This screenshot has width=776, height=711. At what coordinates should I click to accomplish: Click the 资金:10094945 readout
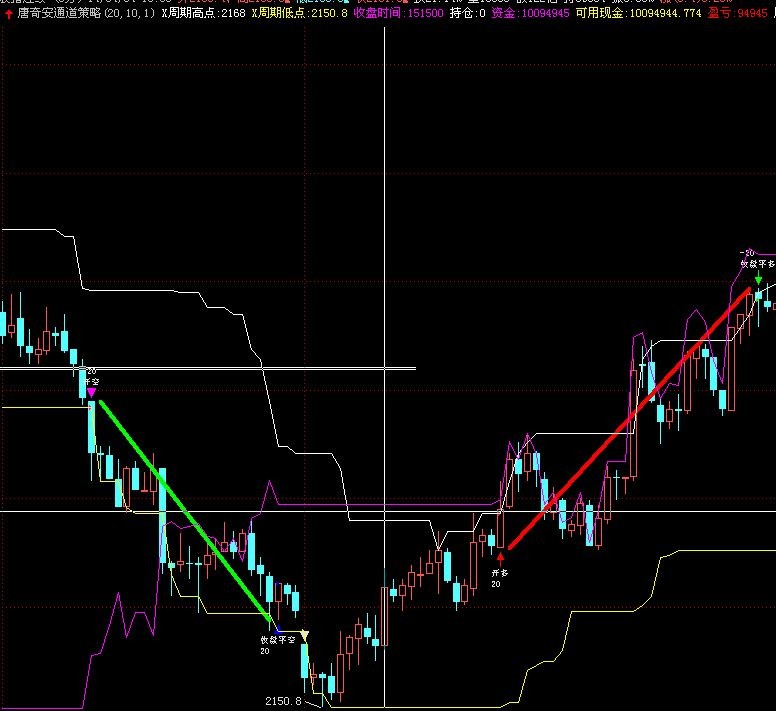point(530,13)
